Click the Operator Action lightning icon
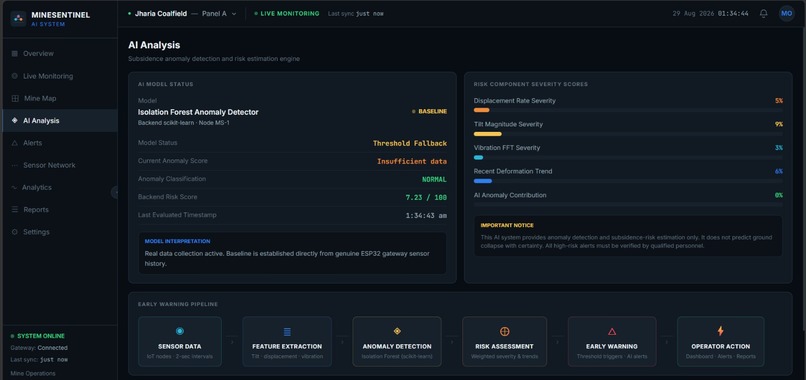The height and width of the screenshot is (380, 806). 721,331
